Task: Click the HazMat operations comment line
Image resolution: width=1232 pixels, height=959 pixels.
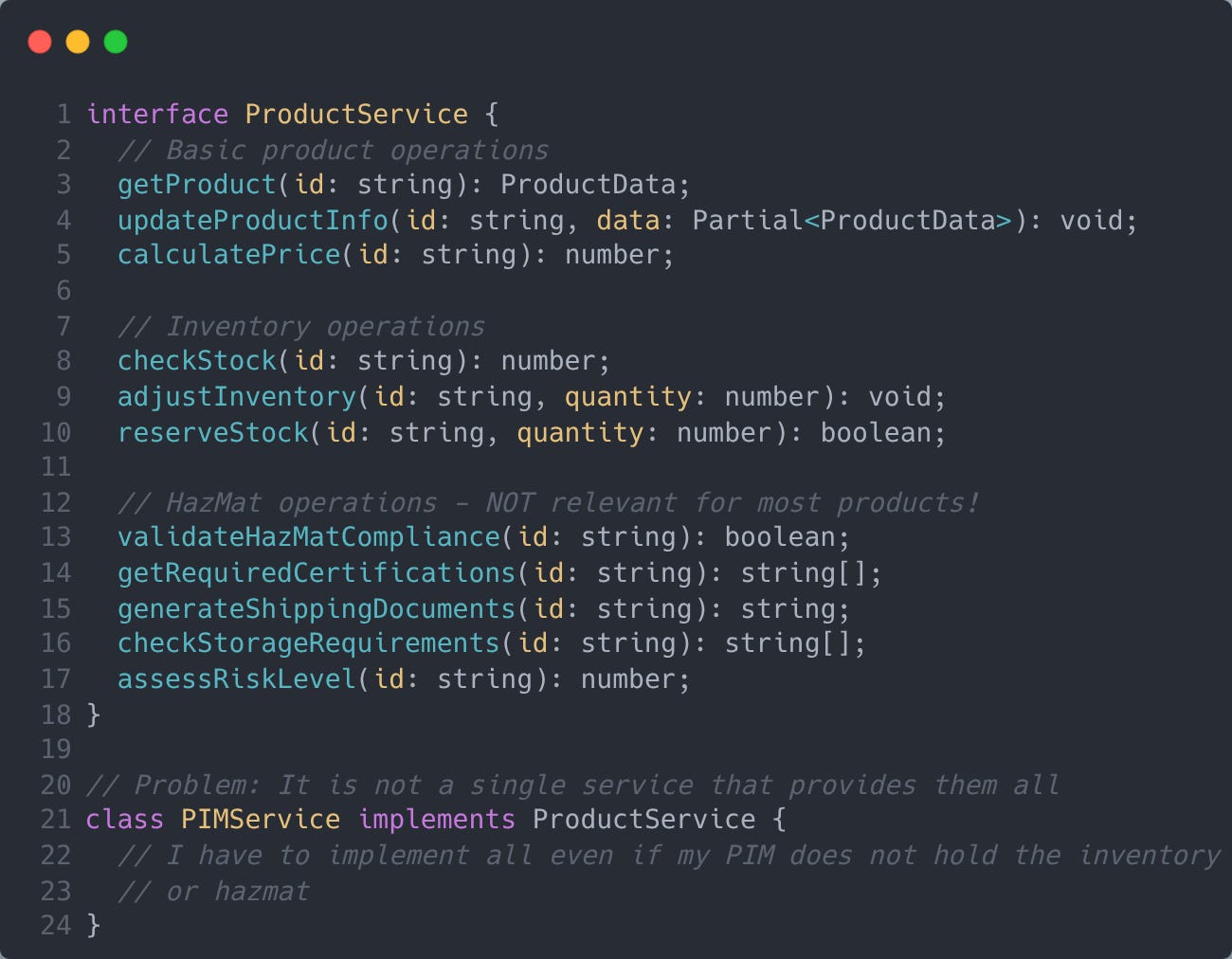Action: tap(548, 503)
